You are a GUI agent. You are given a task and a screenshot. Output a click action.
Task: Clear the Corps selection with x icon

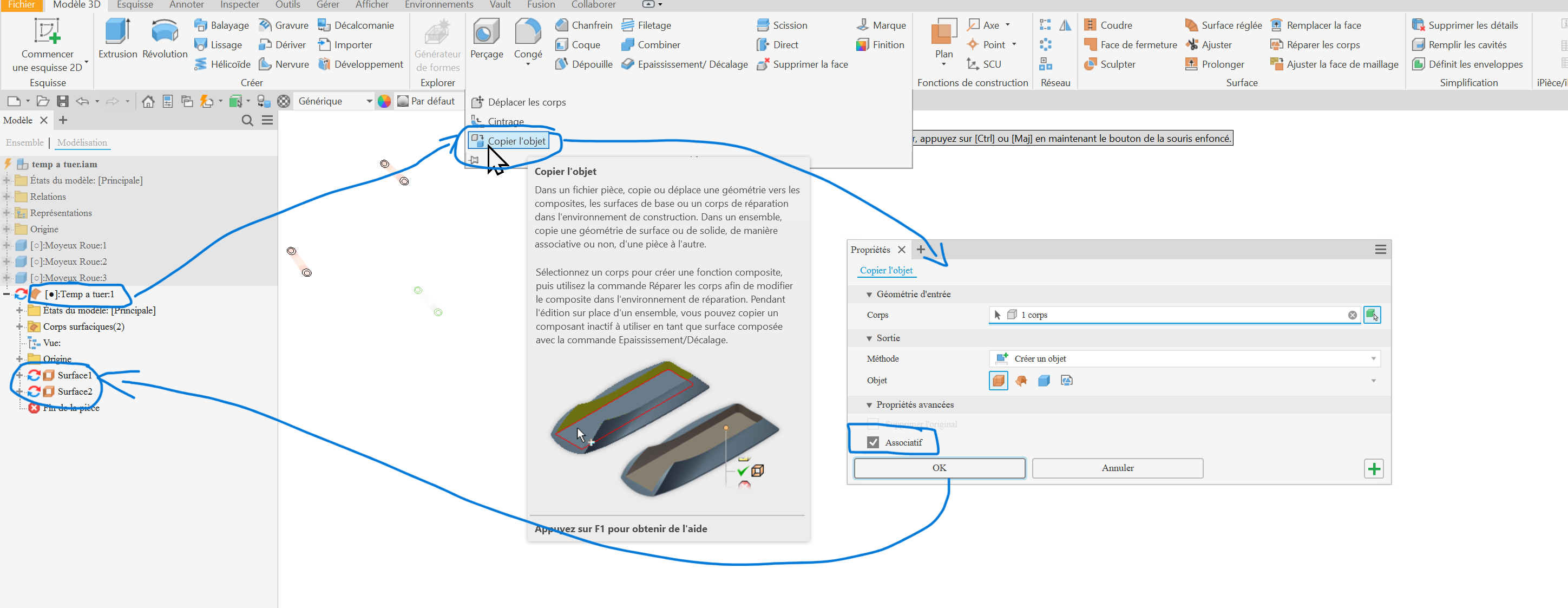pos(1352,315)
